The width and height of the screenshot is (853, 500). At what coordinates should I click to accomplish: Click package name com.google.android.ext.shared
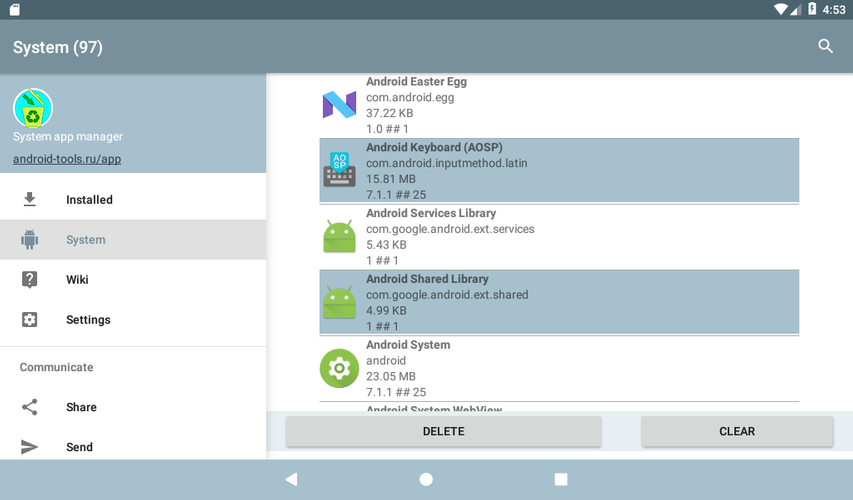click(447, 295)
